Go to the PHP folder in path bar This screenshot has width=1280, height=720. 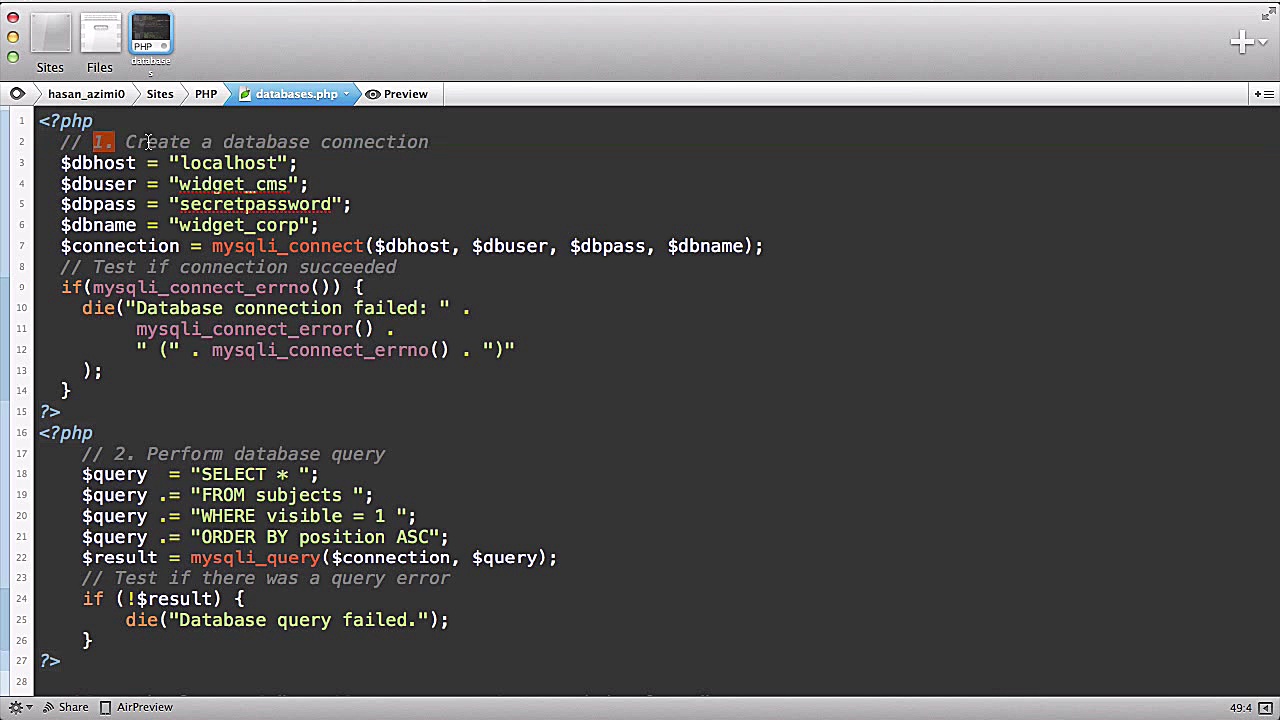click(206, 94)
